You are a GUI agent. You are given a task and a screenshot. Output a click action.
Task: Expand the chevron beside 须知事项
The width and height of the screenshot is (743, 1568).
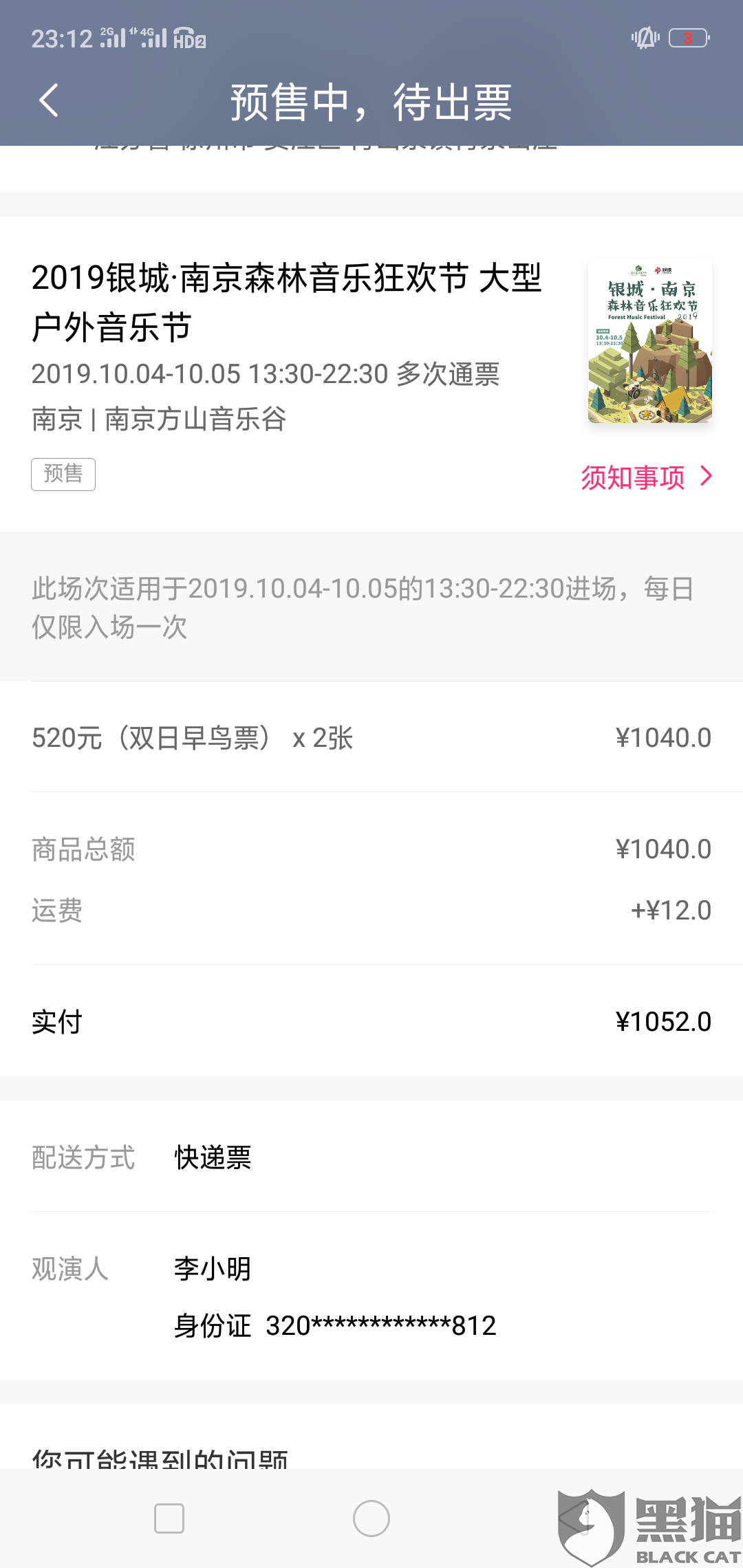click(x=706, y=476)
